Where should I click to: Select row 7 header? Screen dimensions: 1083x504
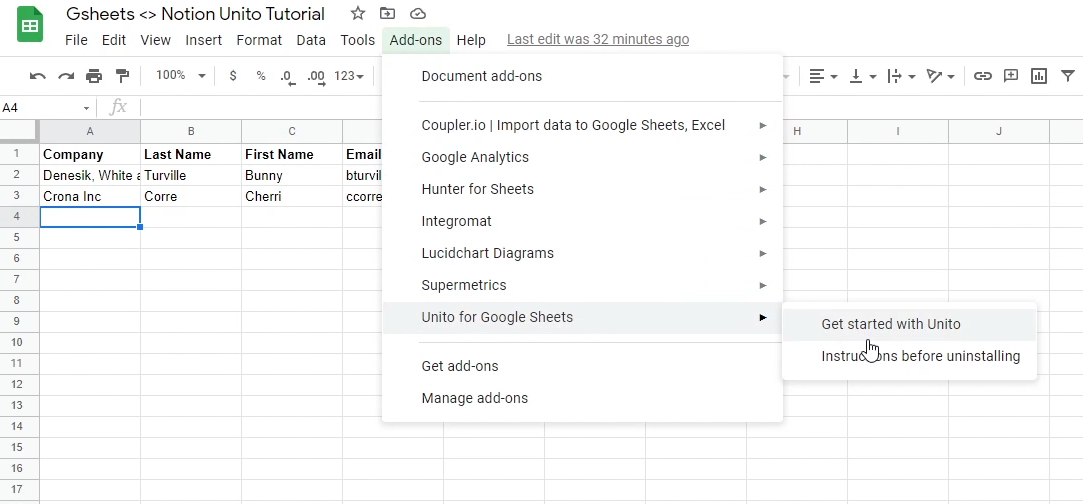pos(19,280)
